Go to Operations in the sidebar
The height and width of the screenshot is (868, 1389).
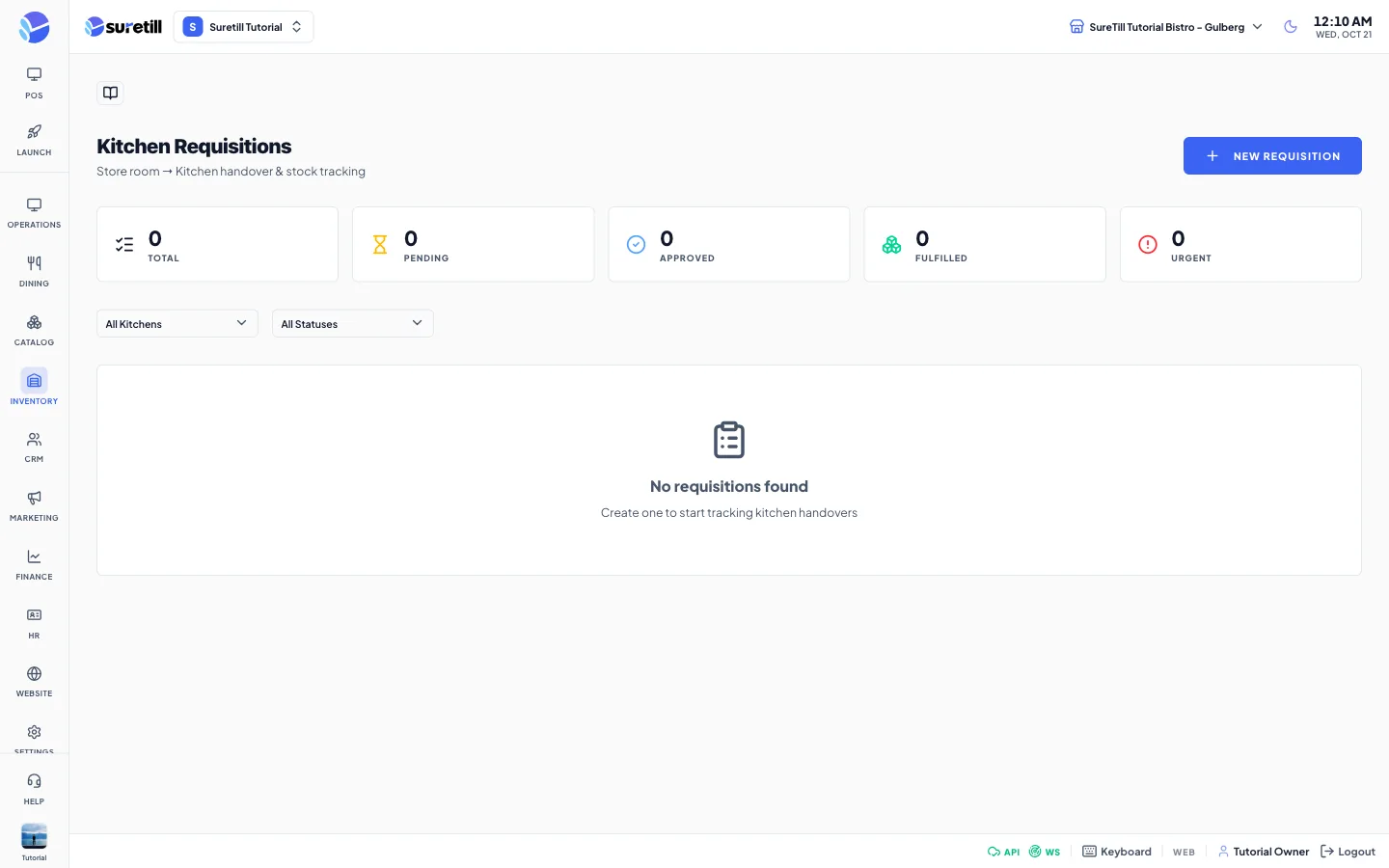[x=34, y=213]
